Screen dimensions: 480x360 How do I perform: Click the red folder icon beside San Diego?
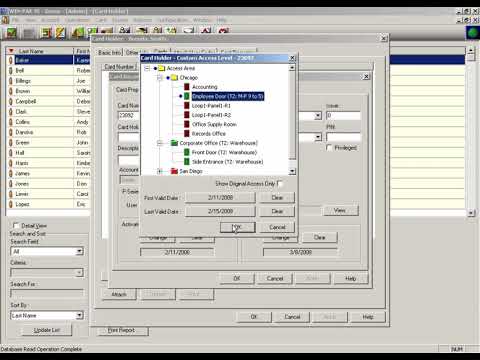point(174,171)
